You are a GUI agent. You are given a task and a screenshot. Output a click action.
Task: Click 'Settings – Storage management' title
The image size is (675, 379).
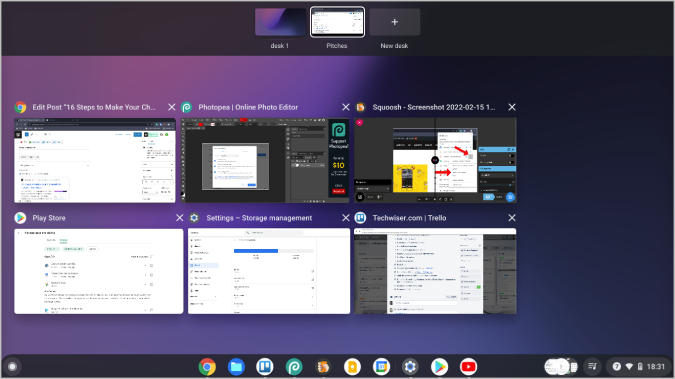pyautogui.click(x=259, y=218)
